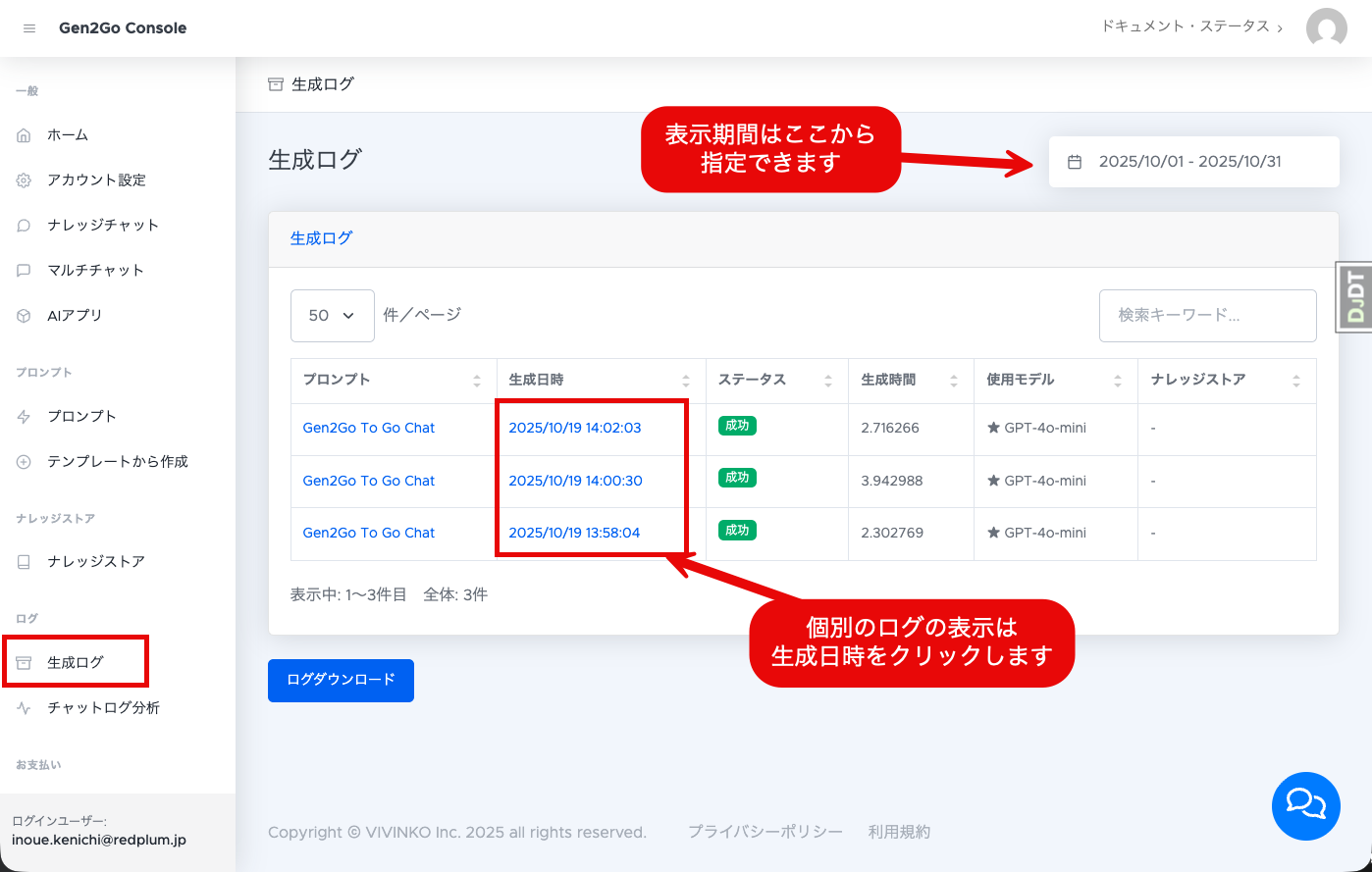This screenshot has height=872, width=1372.
Task: Open プロンプト in the sidebar
Action: 81,417
